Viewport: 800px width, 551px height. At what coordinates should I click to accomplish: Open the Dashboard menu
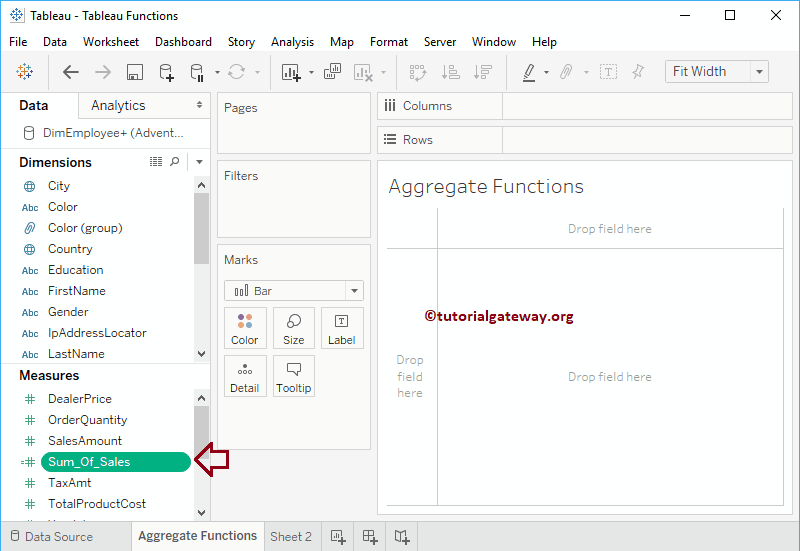pos(183,42)
